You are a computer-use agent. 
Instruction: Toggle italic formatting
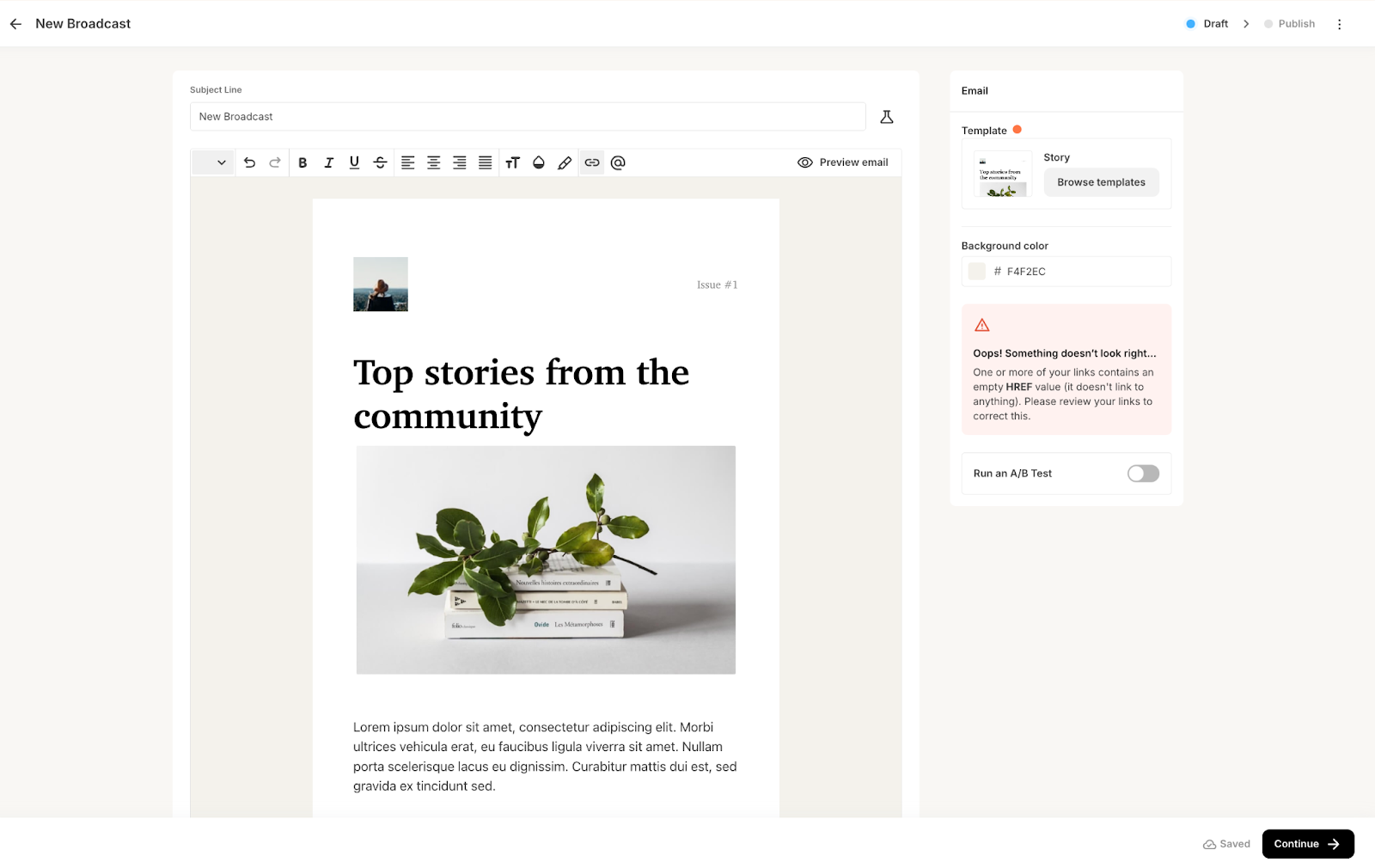(328, 162)
